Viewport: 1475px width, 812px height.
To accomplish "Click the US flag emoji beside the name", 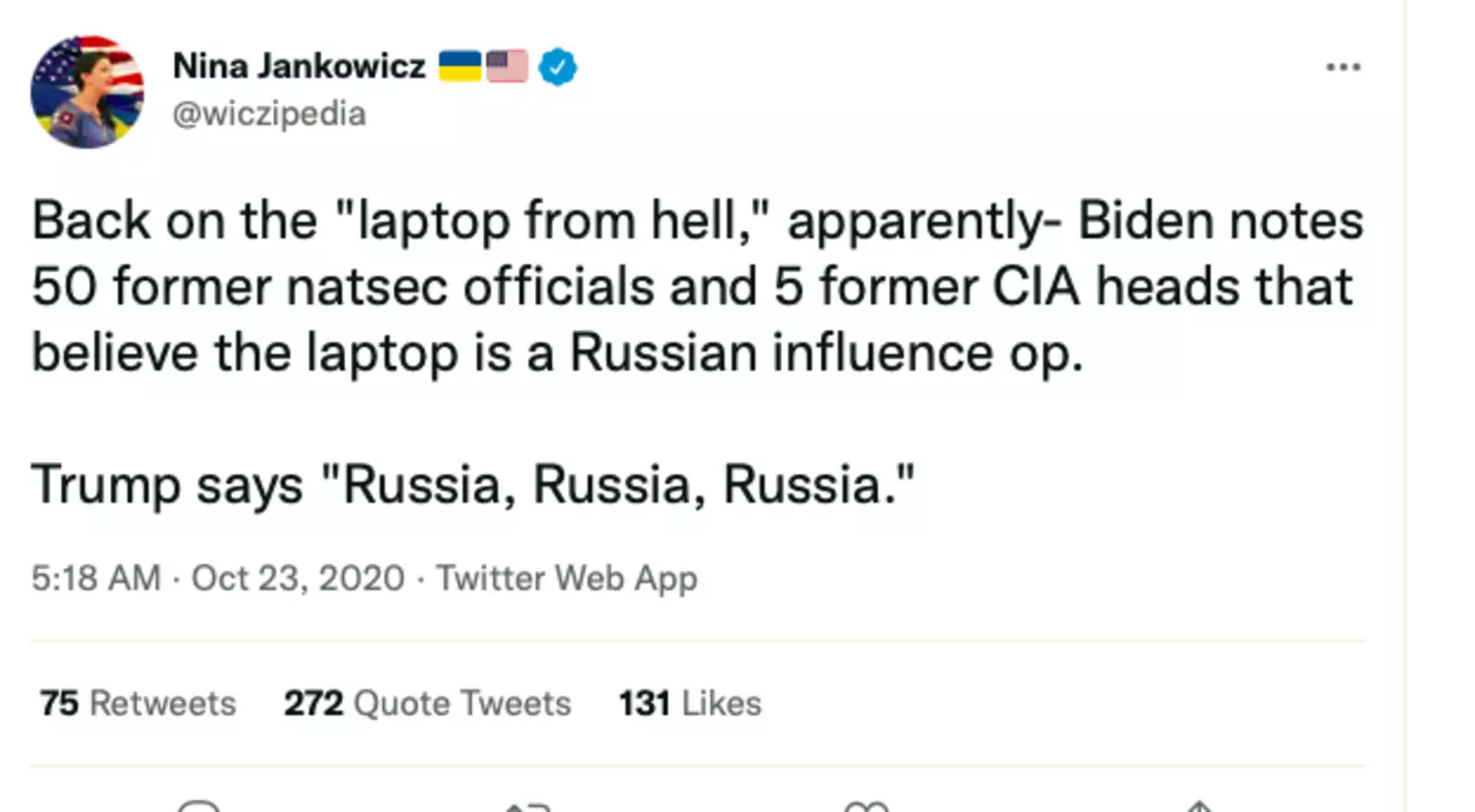I will [507, 66].
